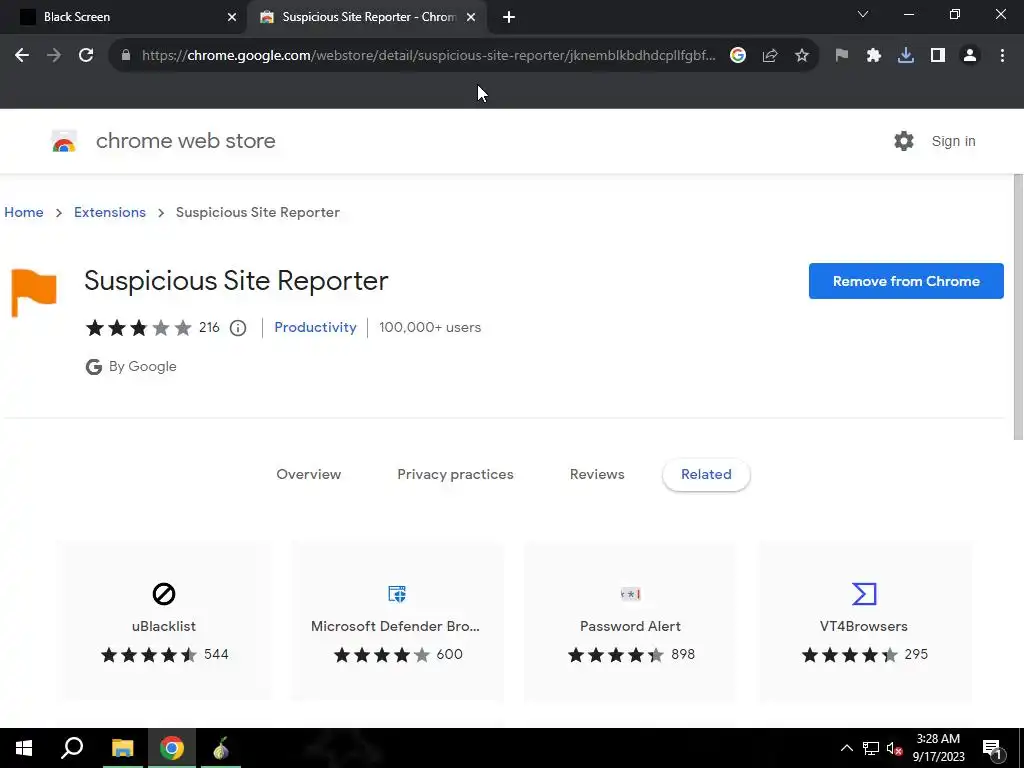
Task: Open a new tab with plus button
Action: pos(509,17)
